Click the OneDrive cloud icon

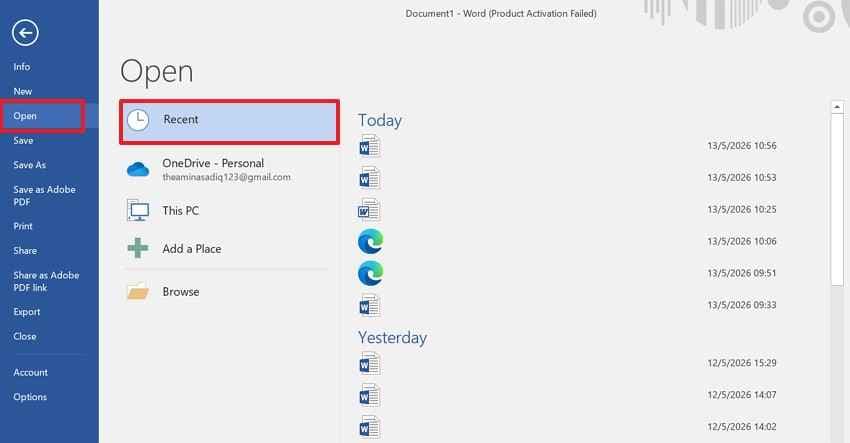click(x=138, y=169)
